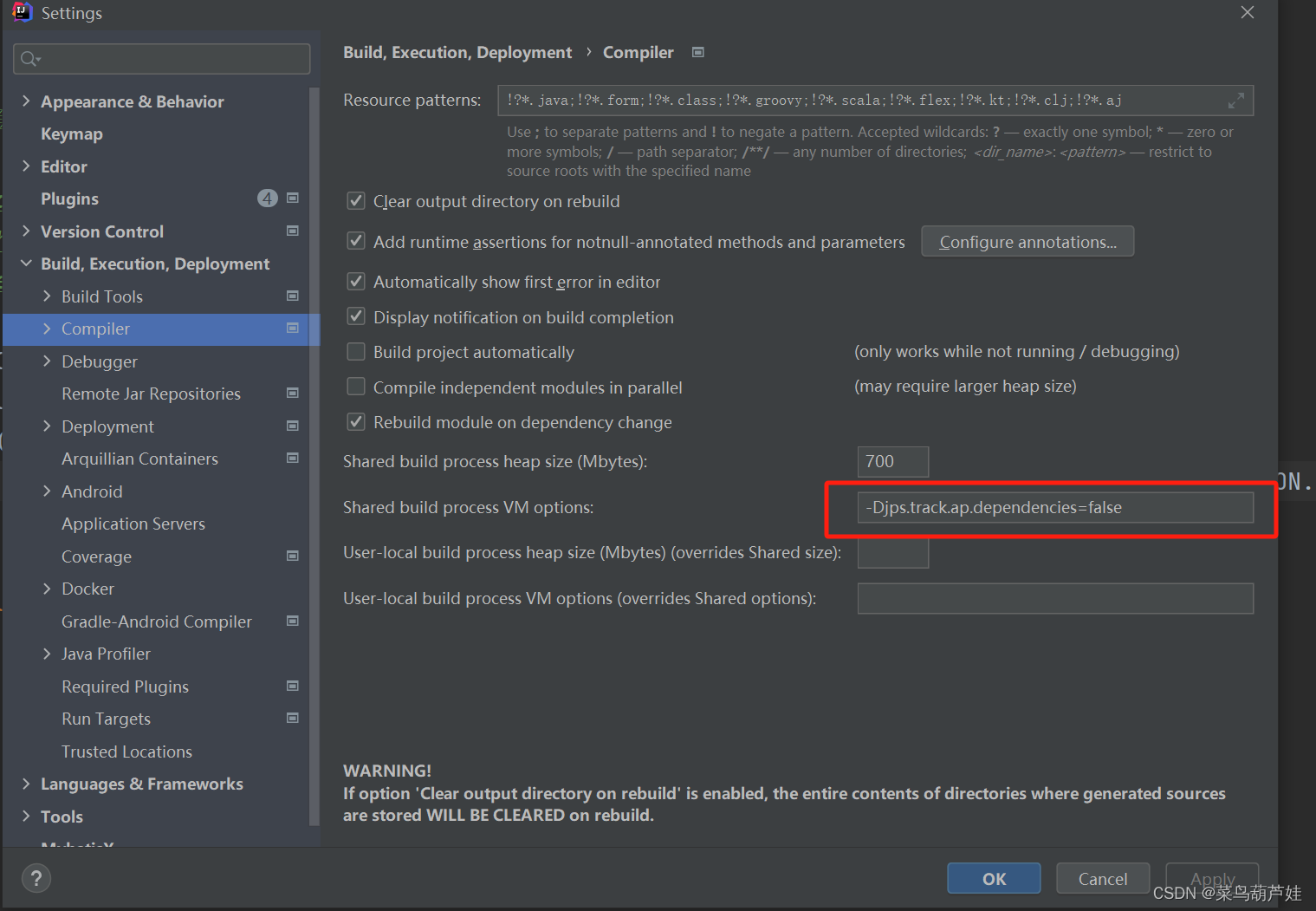
Task: Click the expand icon in Resource patterns field
Action: 1237,99
